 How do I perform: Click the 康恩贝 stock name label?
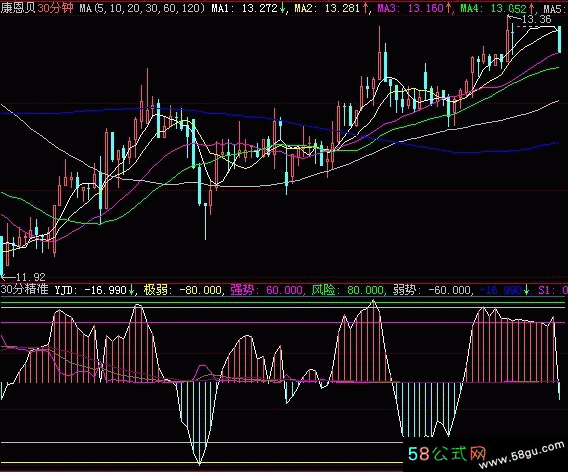(18, 8)
